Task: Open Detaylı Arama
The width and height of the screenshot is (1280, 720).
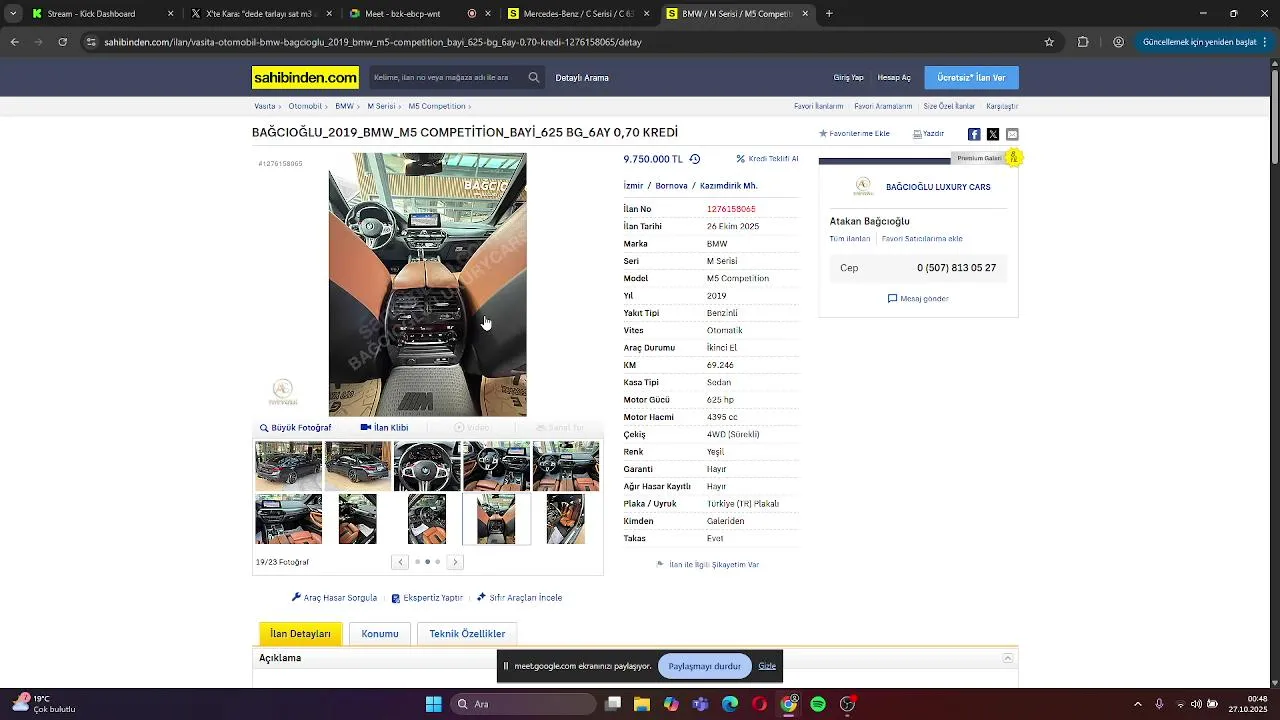Action: pyautogui.click(x=582, y=78)
